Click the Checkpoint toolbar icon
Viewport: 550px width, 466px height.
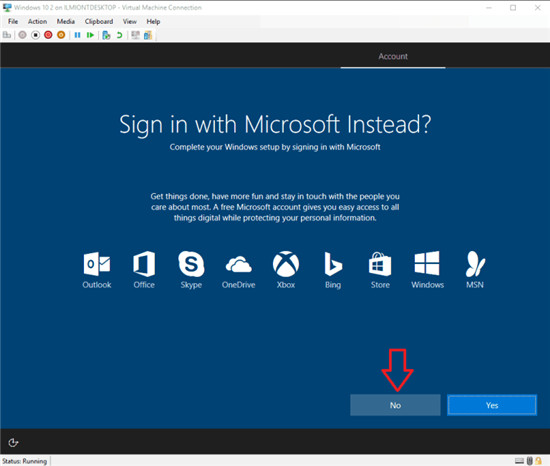tap(106, 35)
